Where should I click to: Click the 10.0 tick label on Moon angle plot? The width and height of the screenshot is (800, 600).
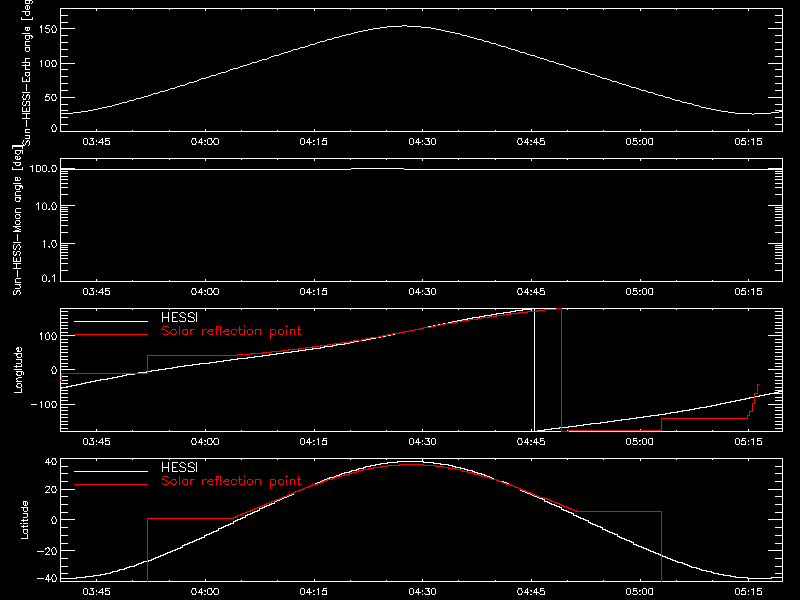[x=47, y=206]
